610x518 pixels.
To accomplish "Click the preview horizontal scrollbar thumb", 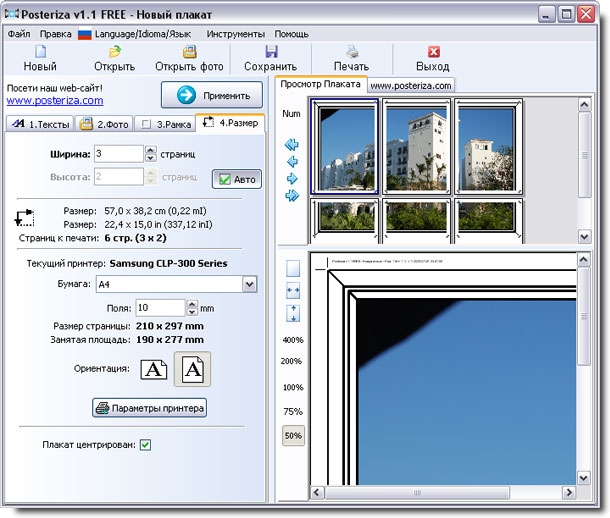I will [417, 493].
